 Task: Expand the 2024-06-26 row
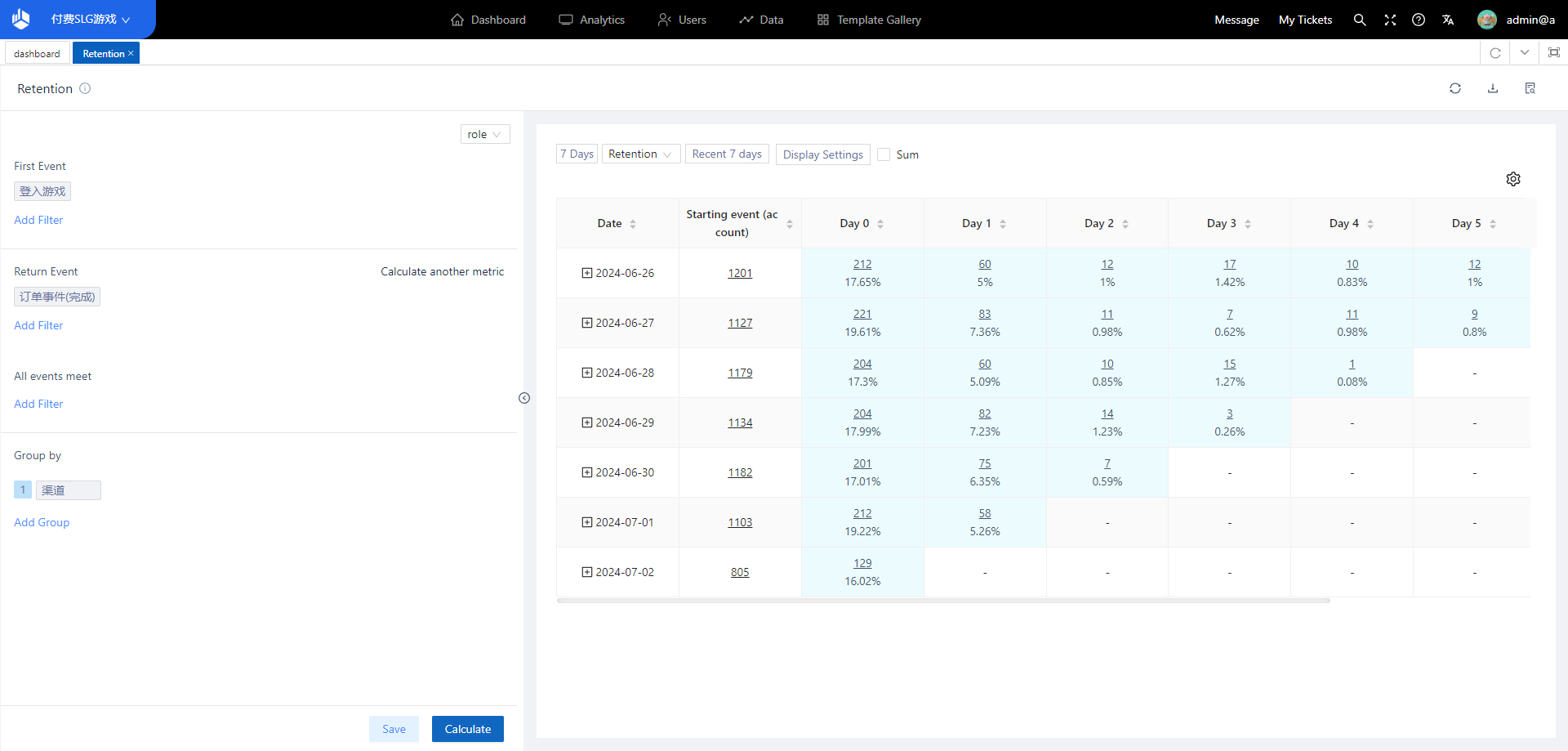point(587,273)
